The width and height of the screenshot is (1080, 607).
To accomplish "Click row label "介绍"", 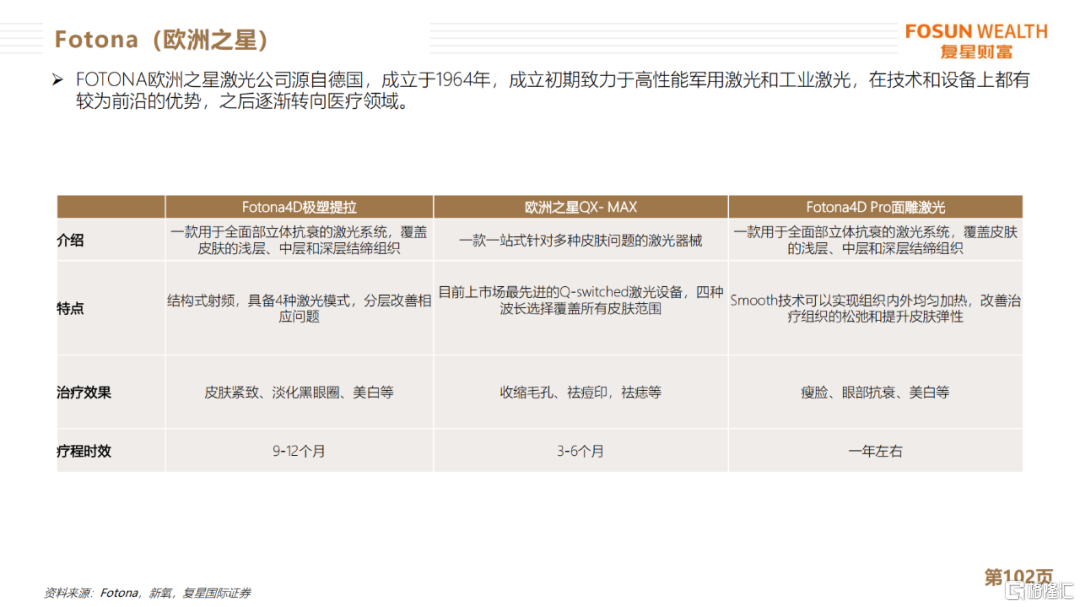I will point(70,240).
